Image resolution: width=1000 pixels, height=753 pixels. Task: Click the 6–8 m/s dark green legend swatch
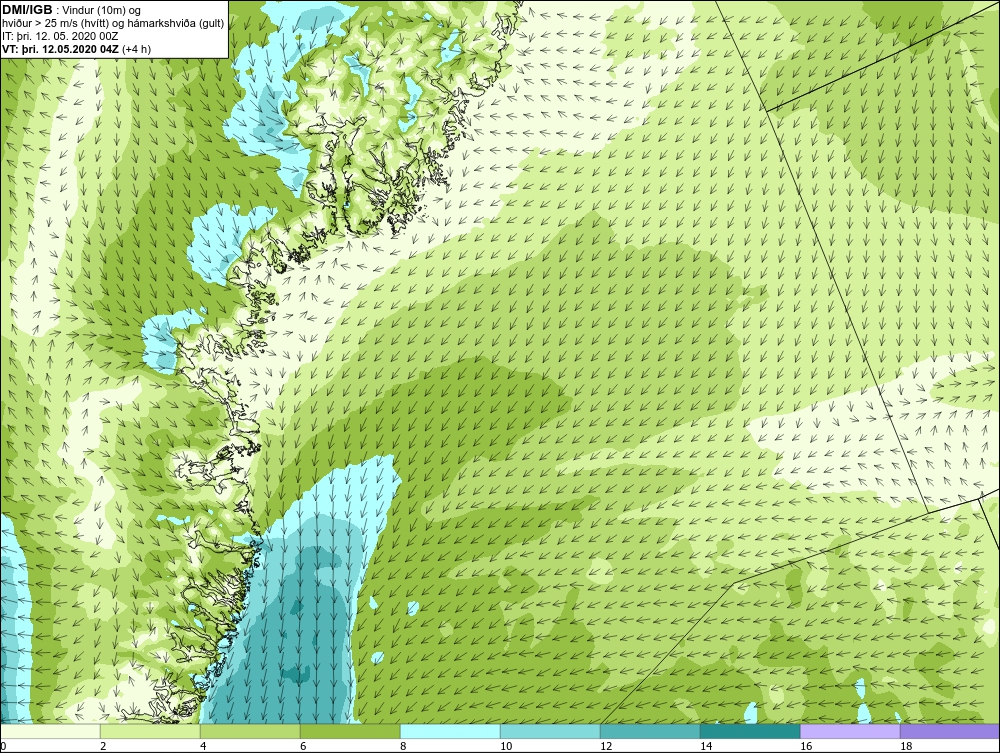[x=350, y=731]
